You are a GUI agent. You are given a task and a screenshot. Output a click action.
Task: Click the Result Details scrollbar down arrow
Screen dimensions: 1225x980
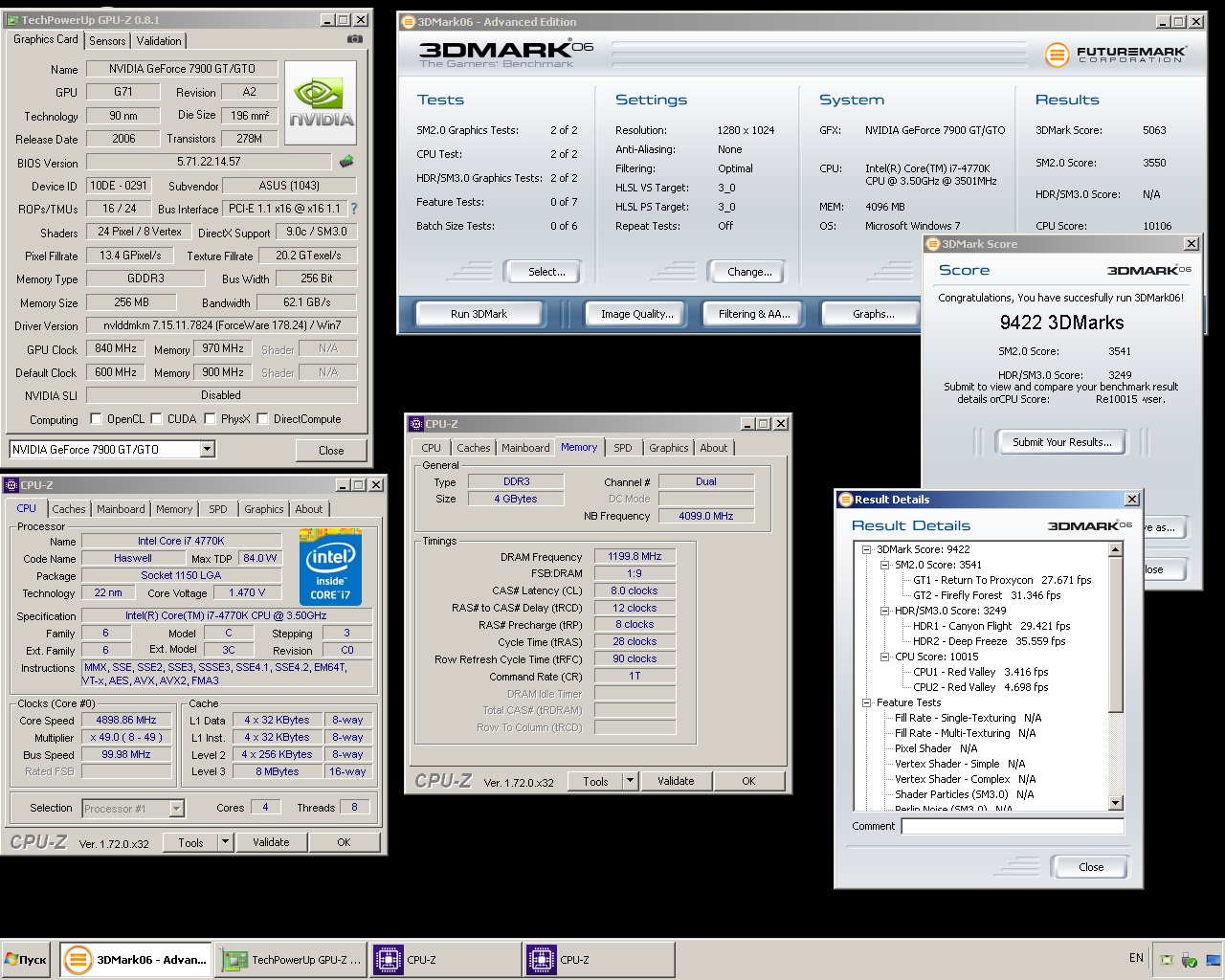click(x=1116, y=802)
